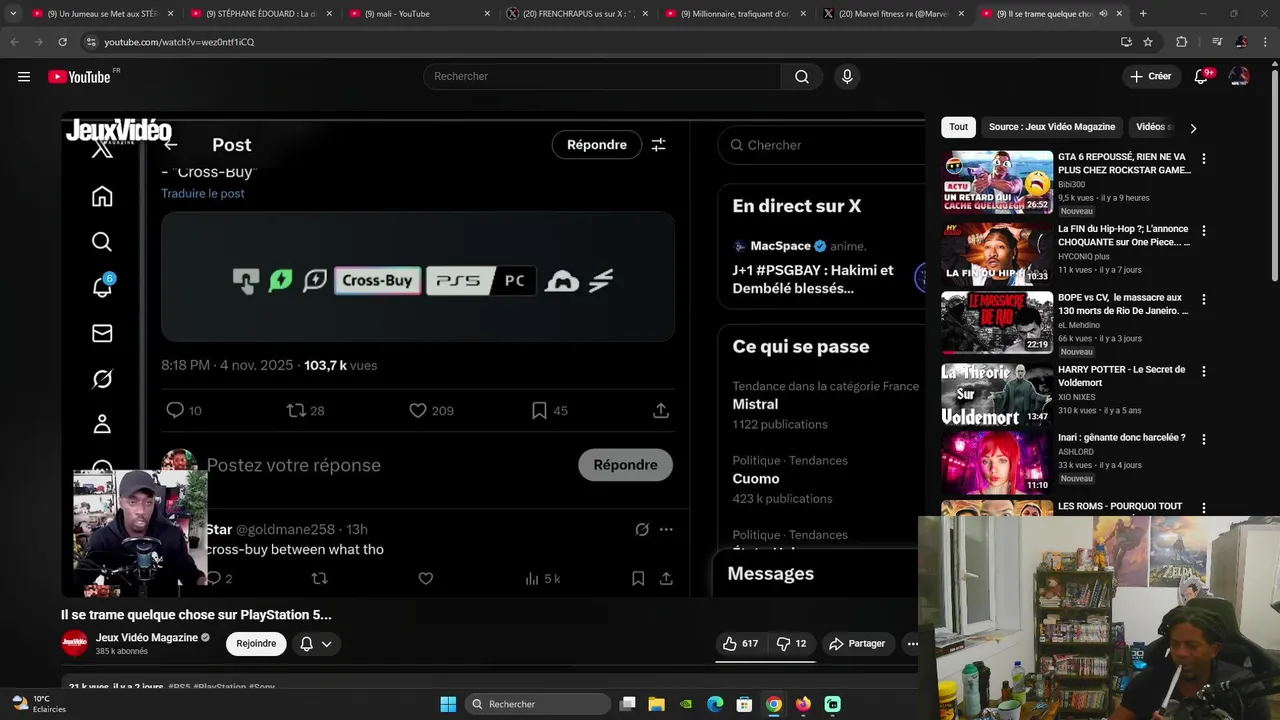Screen dimensions: 1280x720
Task: Open Firefox from the taskbar
Action: [x=803, y=704]
